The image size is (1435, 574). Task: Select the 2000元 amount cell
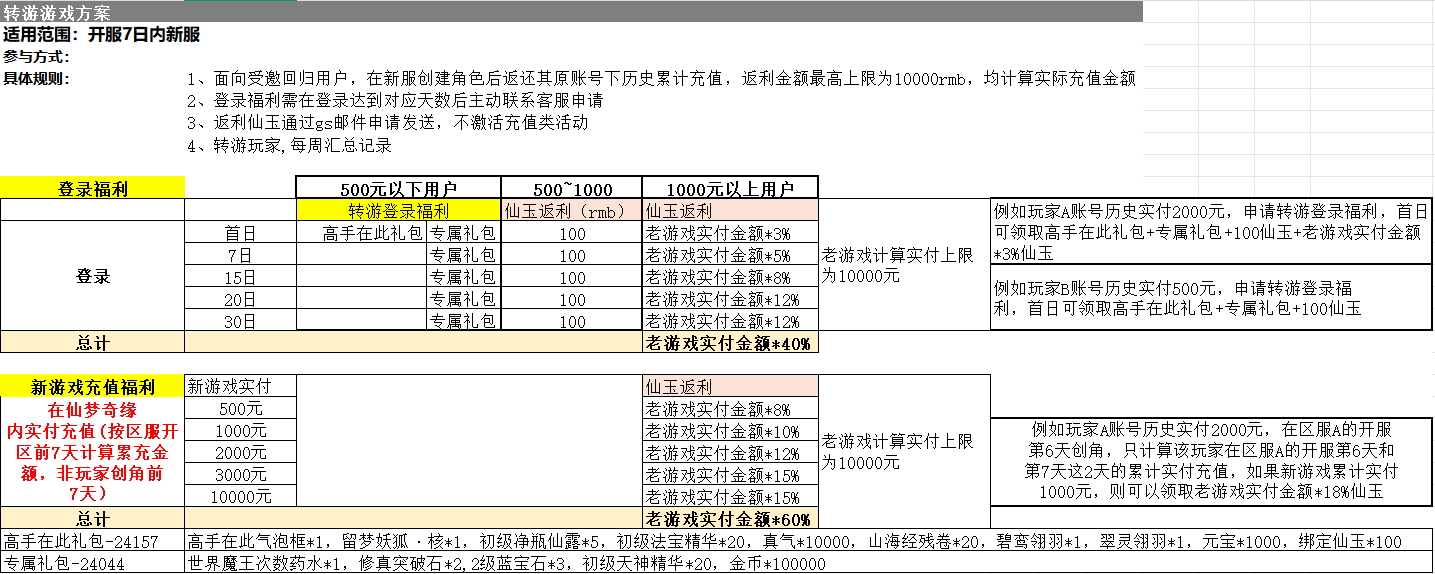(241, 453)
